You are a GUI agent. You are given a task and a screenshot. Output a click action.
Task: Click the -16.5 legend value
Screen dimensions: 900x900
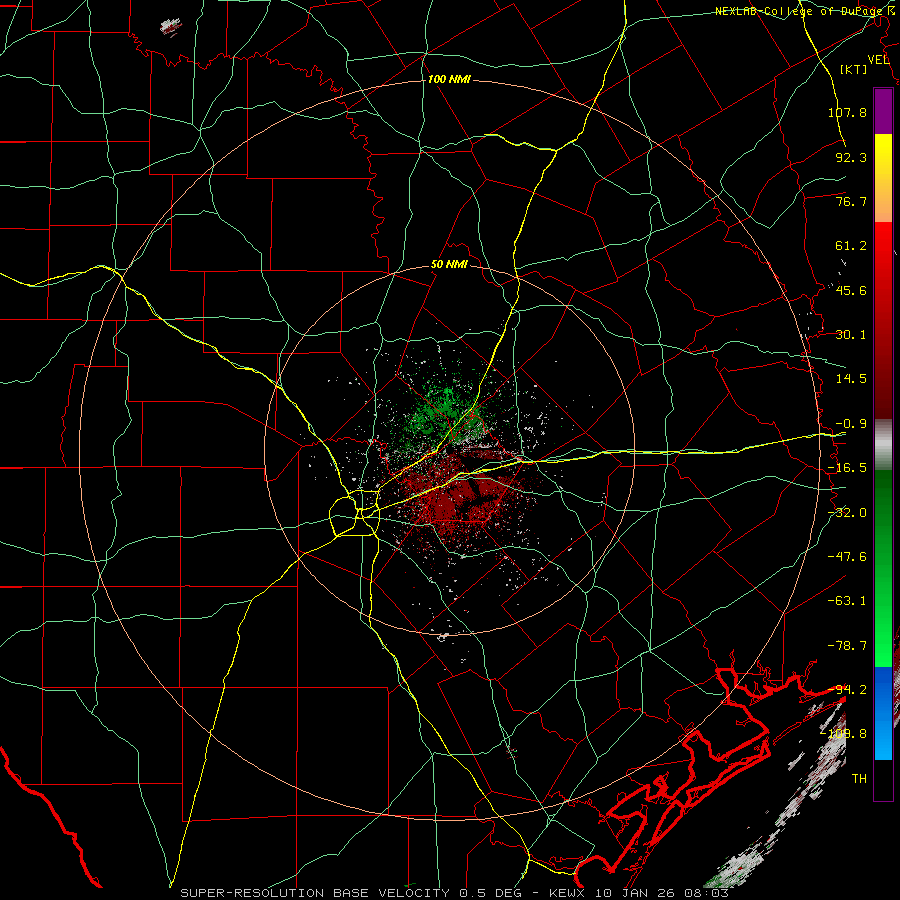[x=847, y=468]
